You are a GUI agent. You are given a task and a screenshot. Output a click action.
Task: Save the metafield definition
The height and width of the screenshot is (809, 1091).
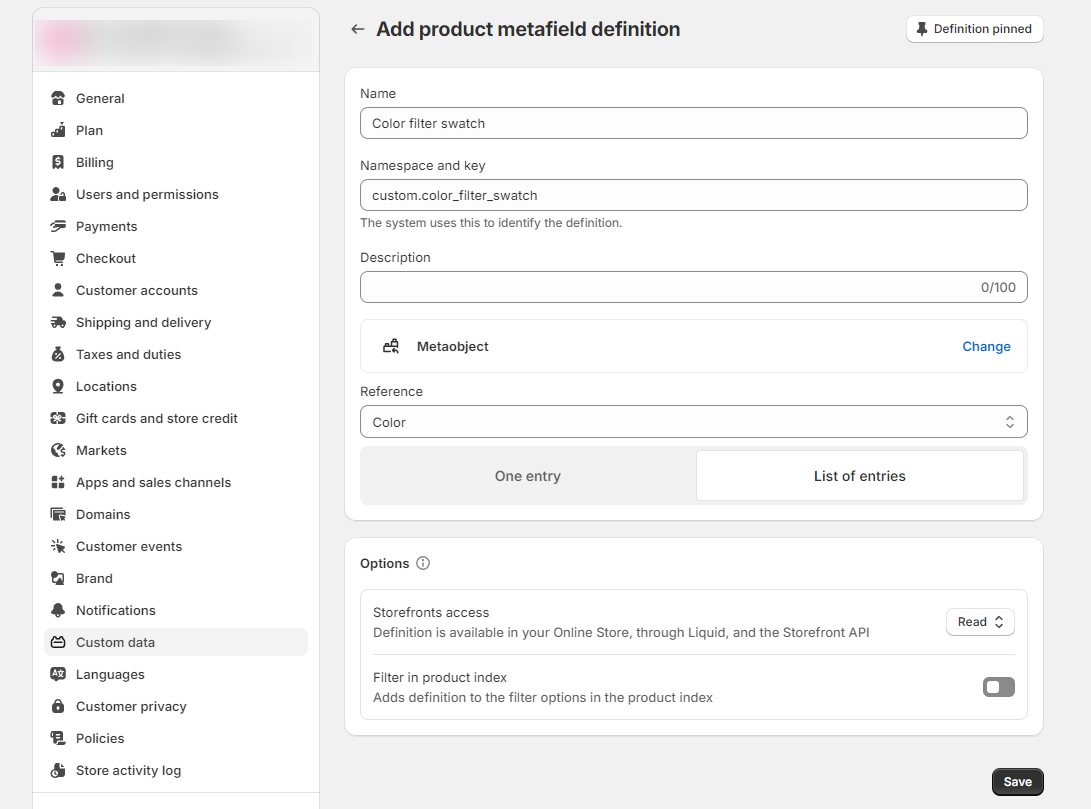(1017, 782)
